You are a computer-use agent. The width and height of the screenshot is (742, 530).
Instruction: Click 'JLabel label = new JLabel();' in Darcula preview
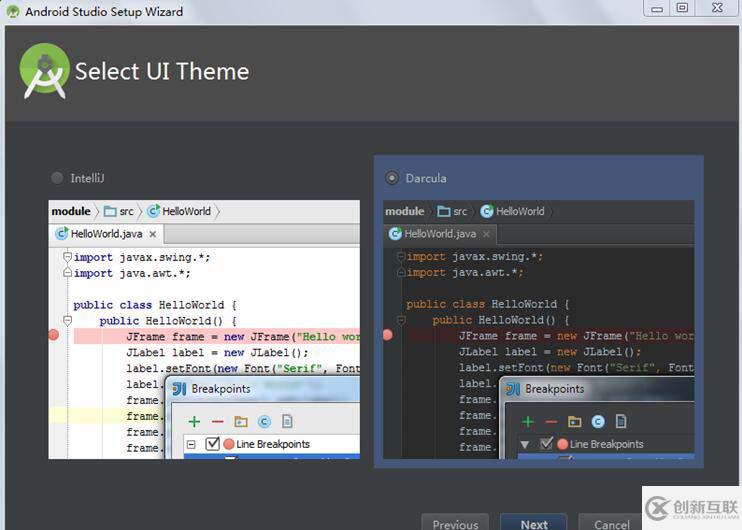(x=550, y=352)
